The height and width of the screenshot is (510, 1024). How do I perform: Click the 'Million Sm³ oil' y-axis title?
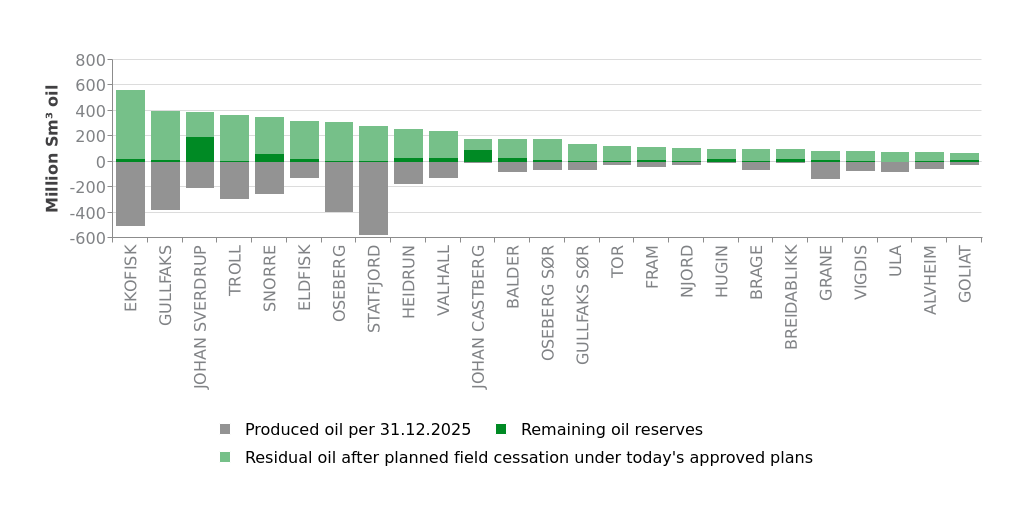click(53, 148)
